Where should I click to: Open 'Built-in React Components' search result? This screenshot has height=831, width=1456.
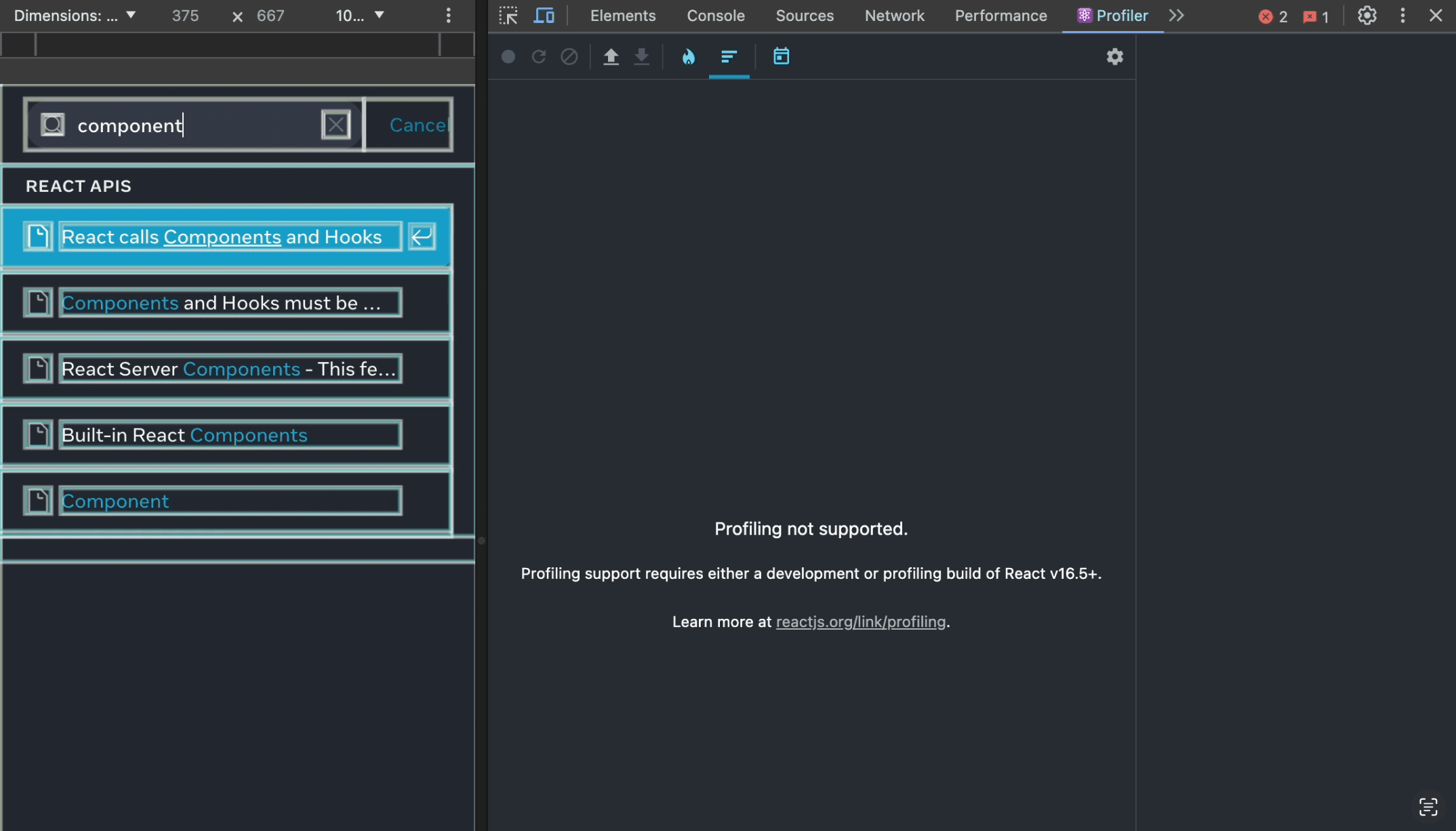click(227, 434)
